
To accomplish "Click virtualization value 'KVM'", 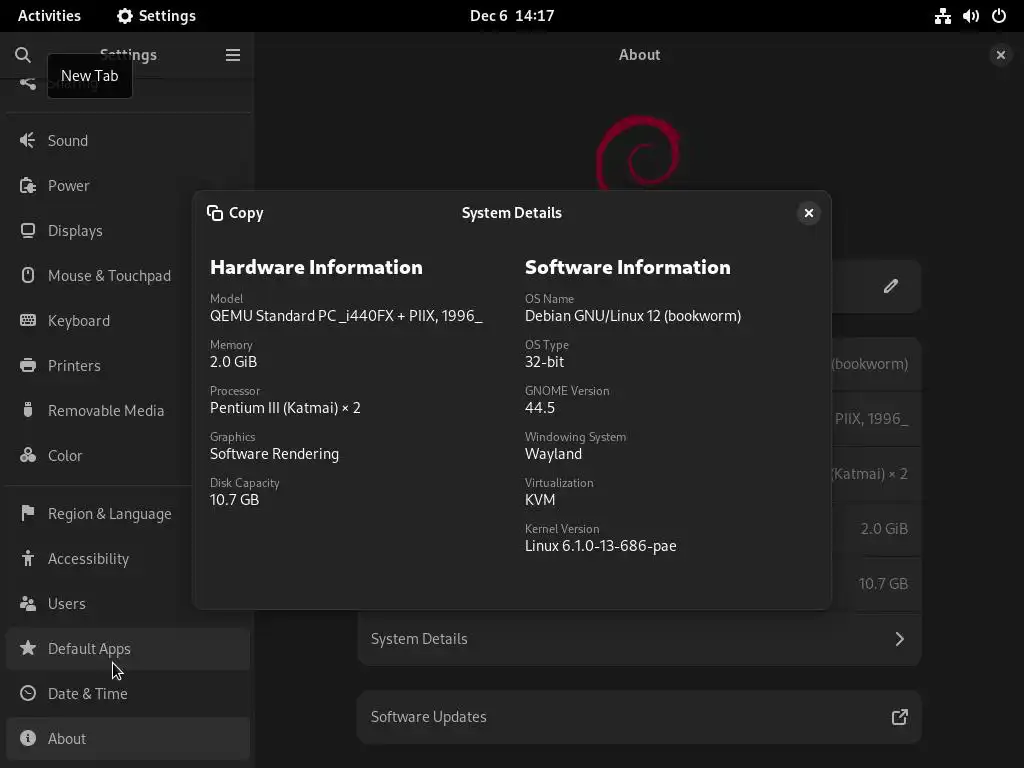I will coord(540,500).
